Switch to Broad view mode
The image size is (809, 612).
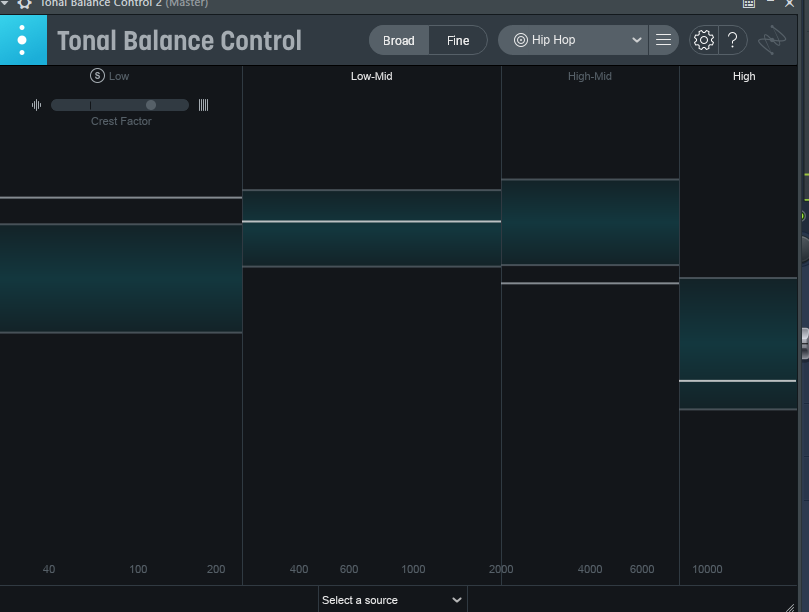(x=399, y=40)
